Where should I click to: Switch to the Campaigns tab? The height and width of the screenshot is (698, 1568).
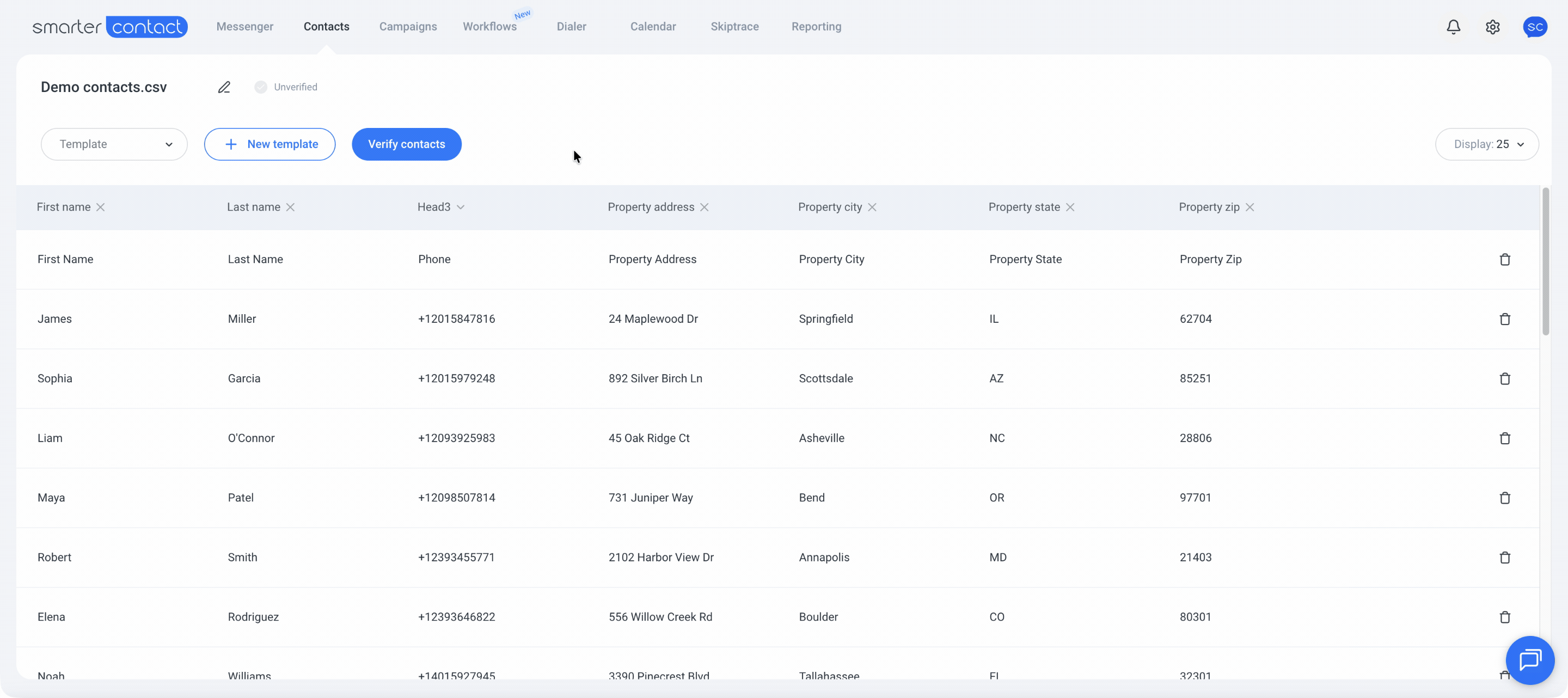click(408, 27)
